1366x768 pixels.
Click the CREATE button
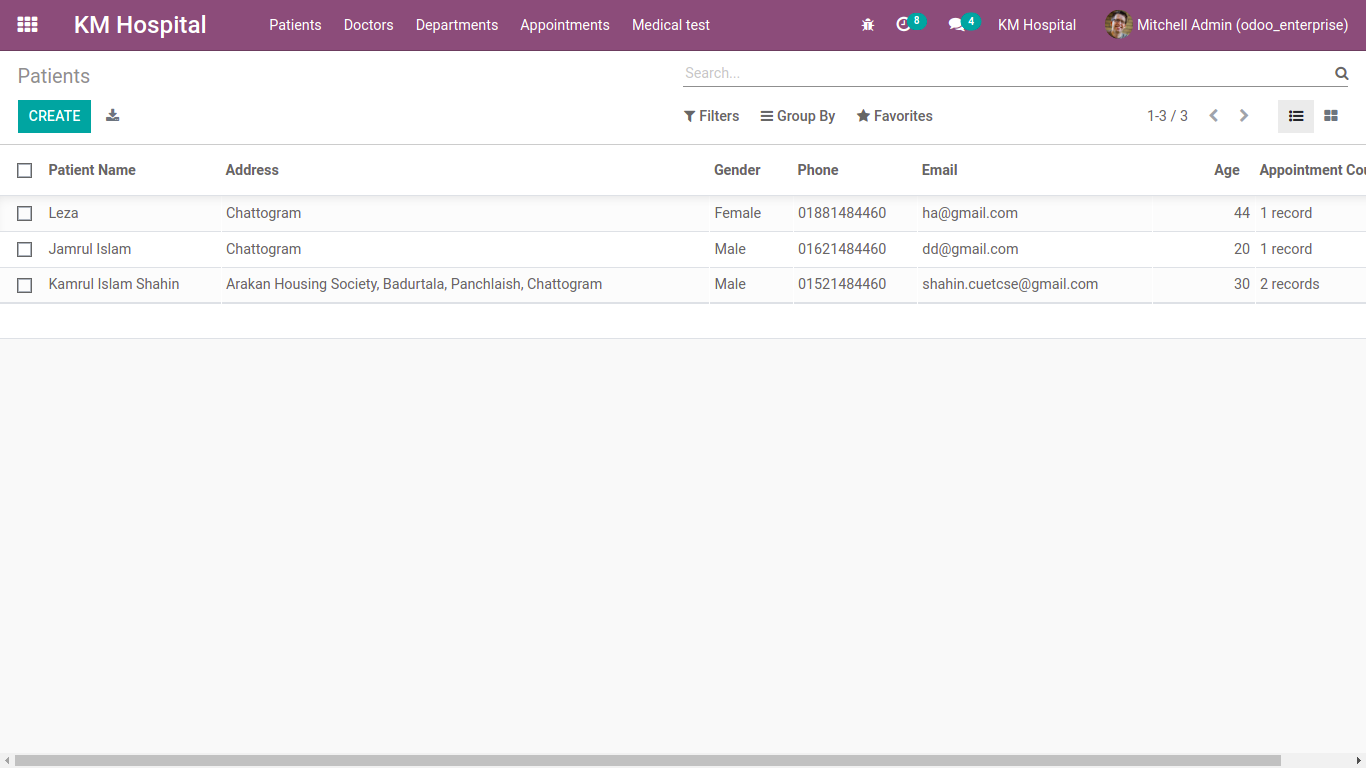(x=54, y=116)
